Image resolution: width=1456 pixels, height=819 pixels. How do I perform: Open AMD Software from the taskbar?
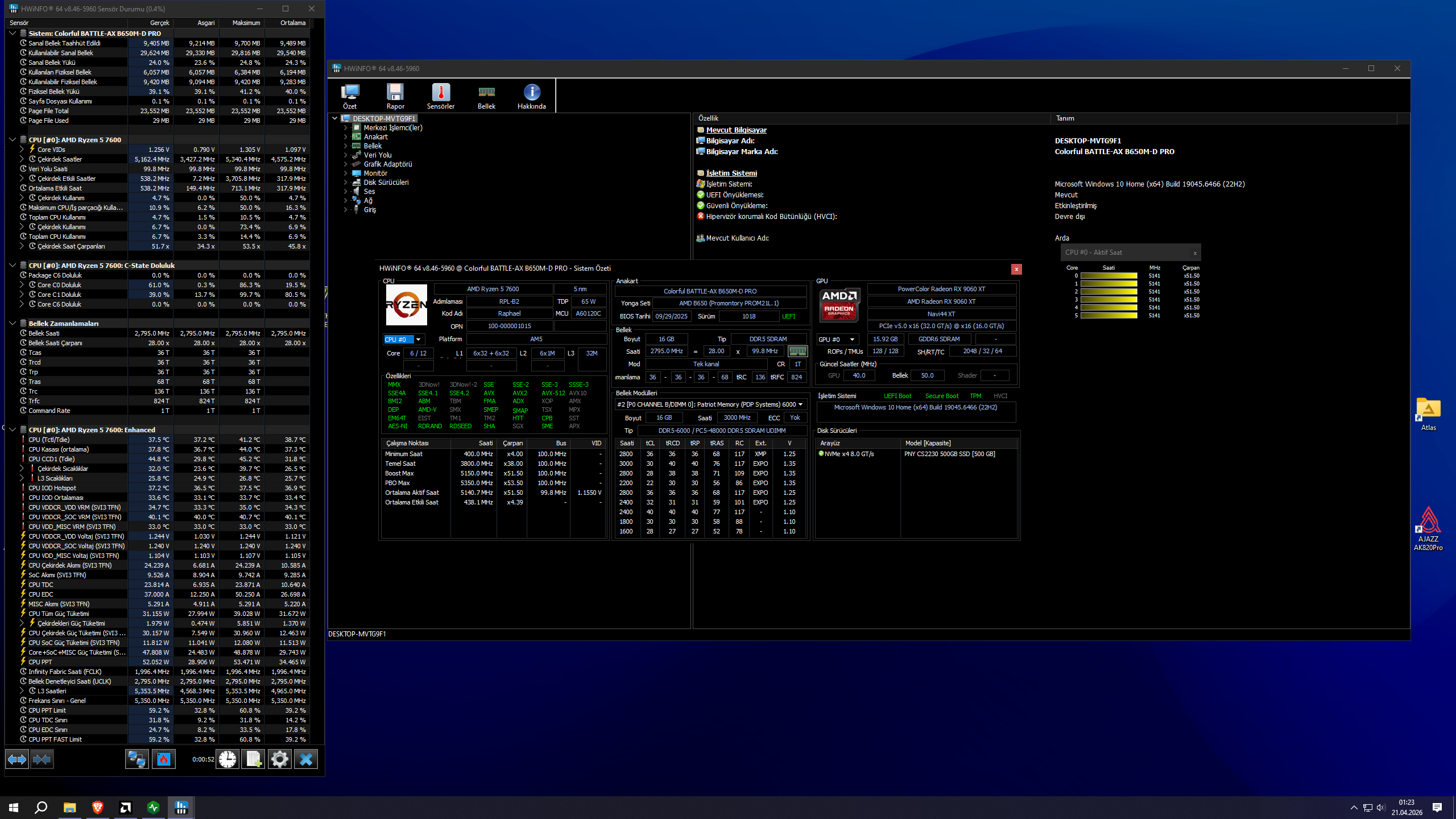tap(126, 807)
